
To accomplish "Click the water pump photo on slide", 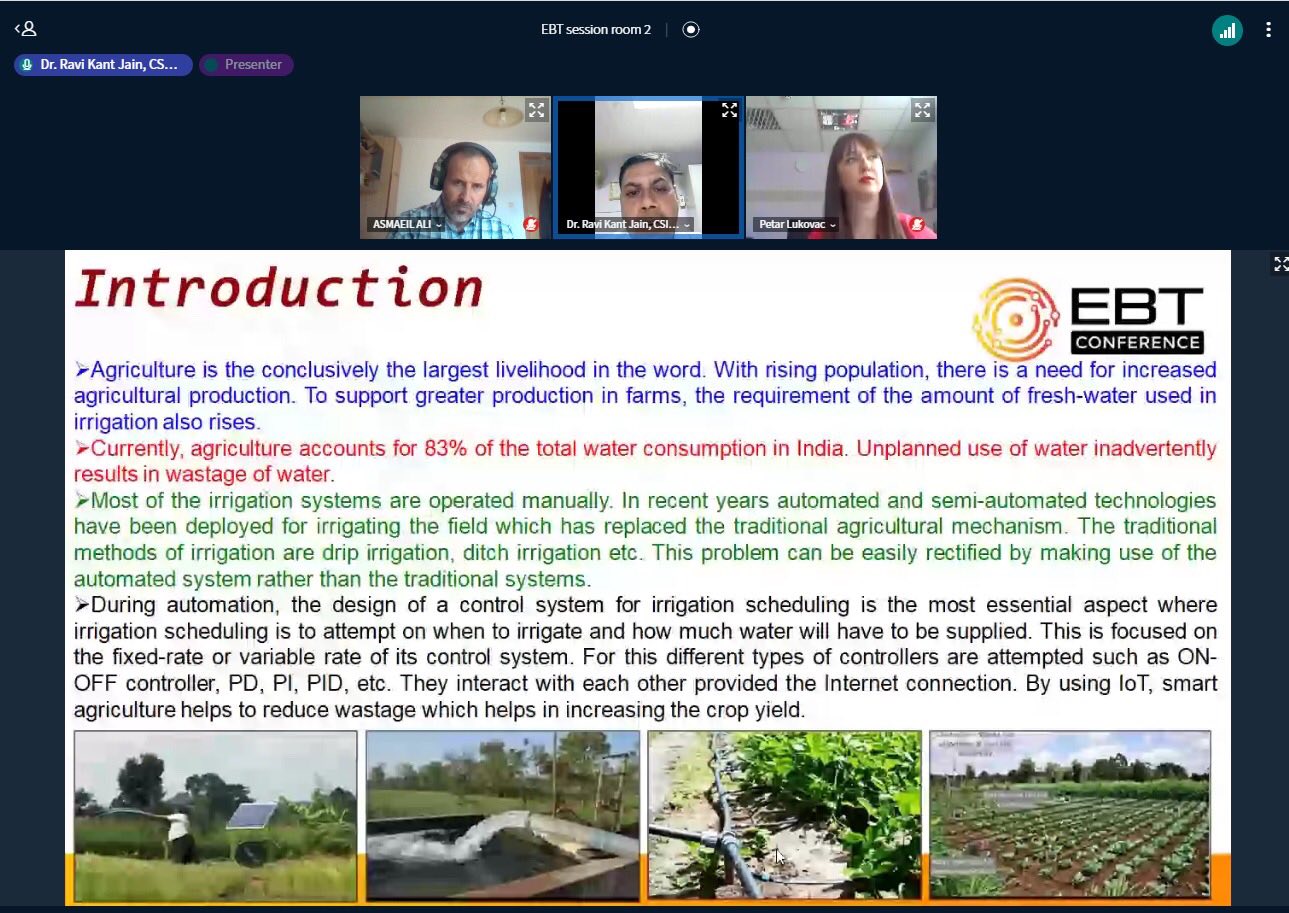I will [502, 815].
